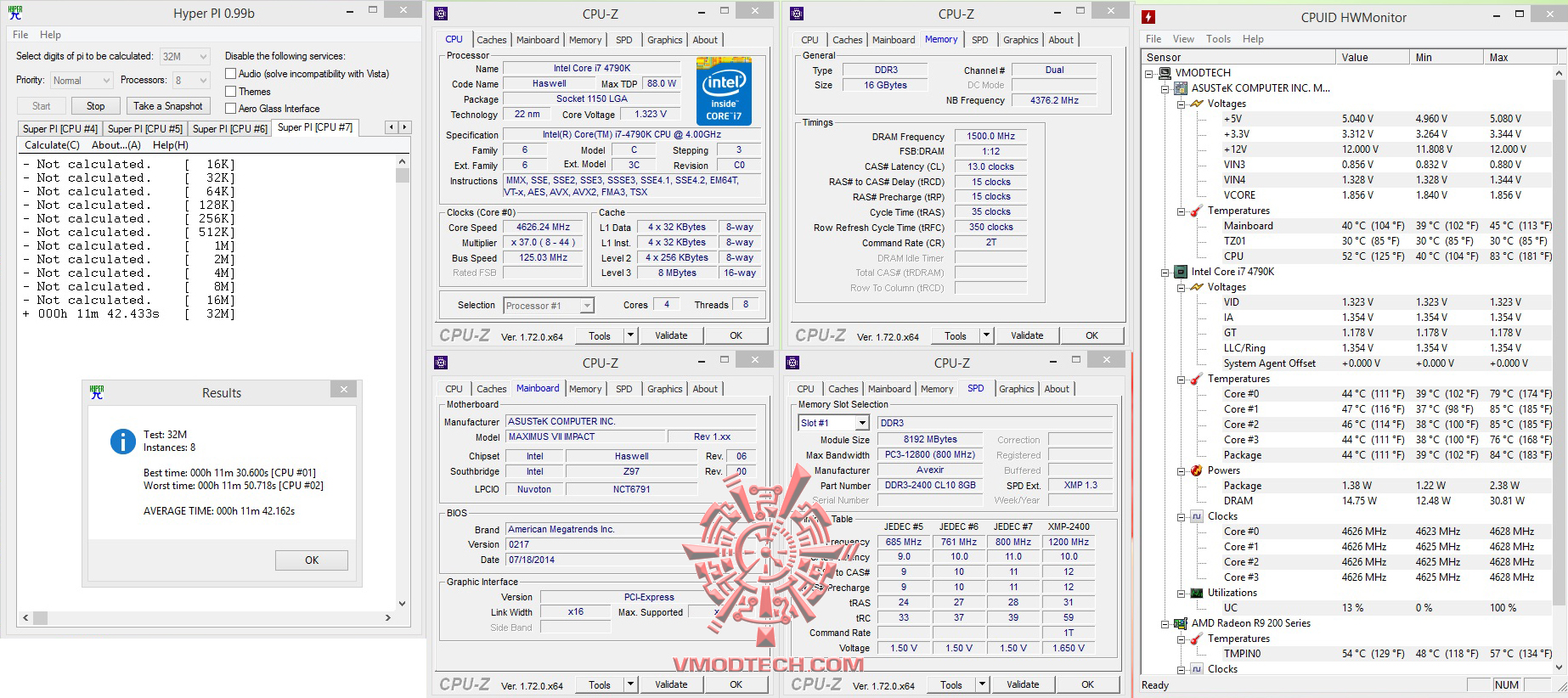The width and height of the screenshot is (1568, 698).
Task: Click the Hyper PI icon in the Results dialog title
Action: (97, 392)
